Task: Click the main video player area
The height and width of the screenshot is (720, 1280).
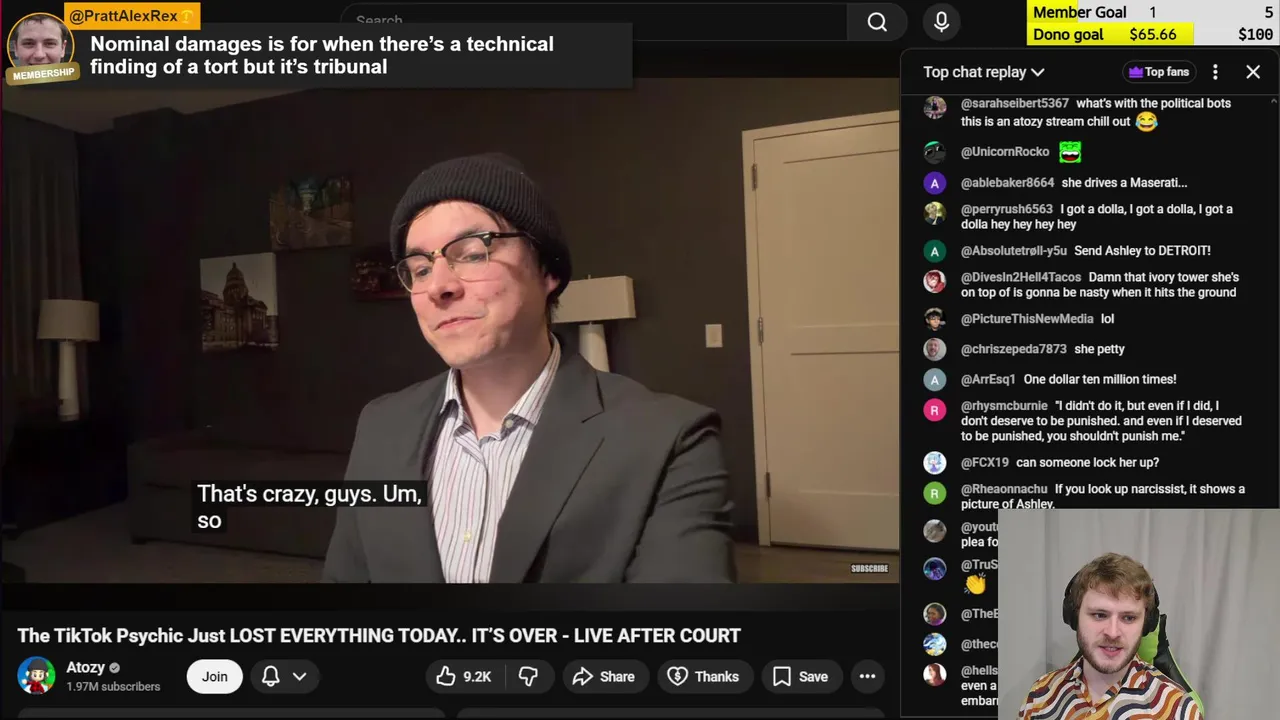Action: (450, 330)
